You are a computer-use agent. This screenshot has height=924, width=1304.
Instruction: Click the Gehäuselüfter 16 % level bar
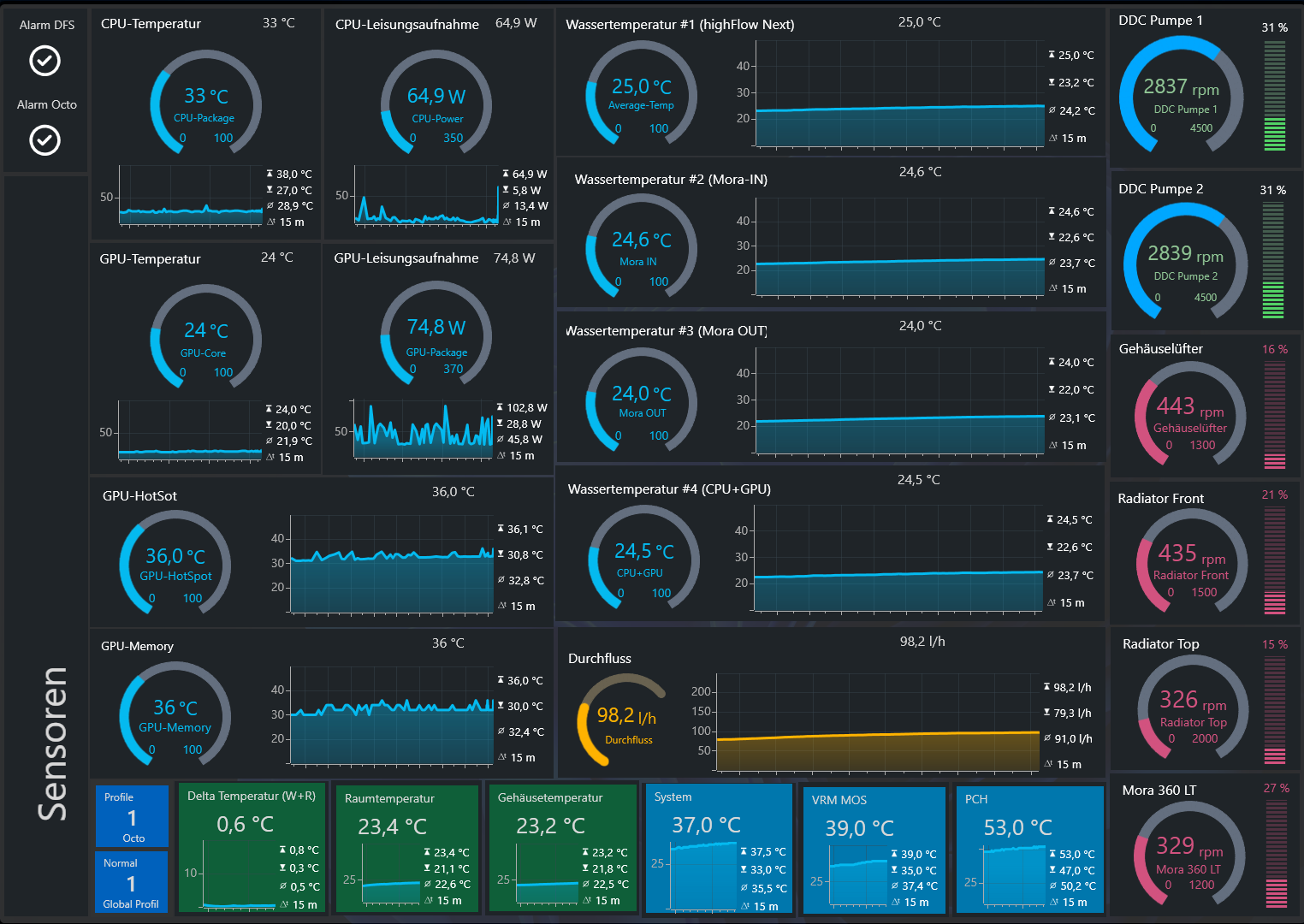point(1275,415)
